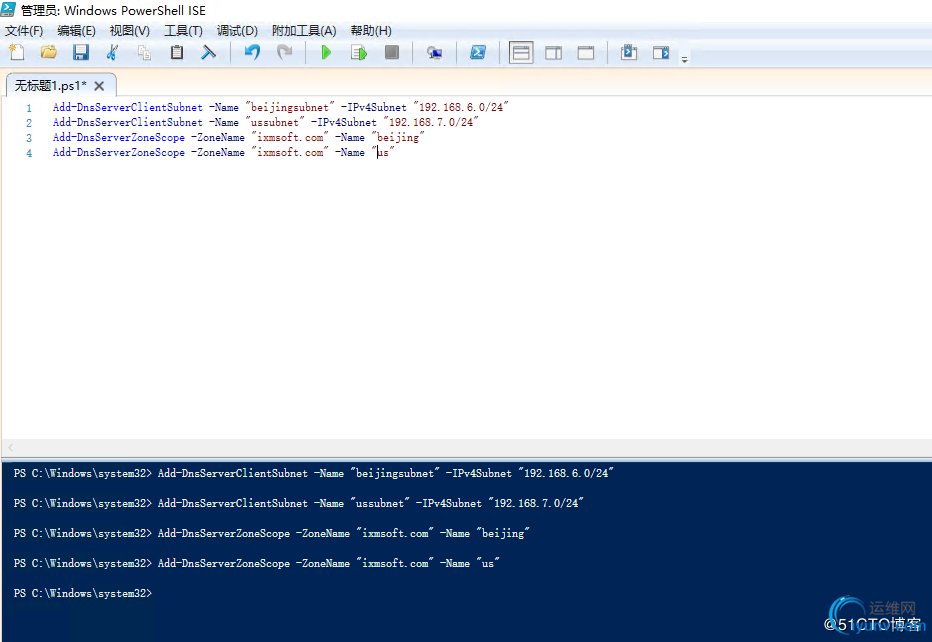Redo the last undone edit

[285, 52]
